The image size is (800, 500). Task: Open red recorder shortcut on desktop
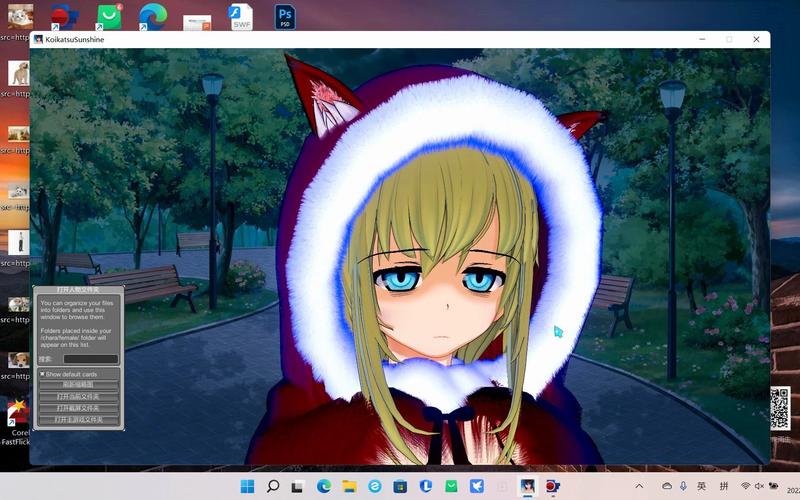coord(64,17)
